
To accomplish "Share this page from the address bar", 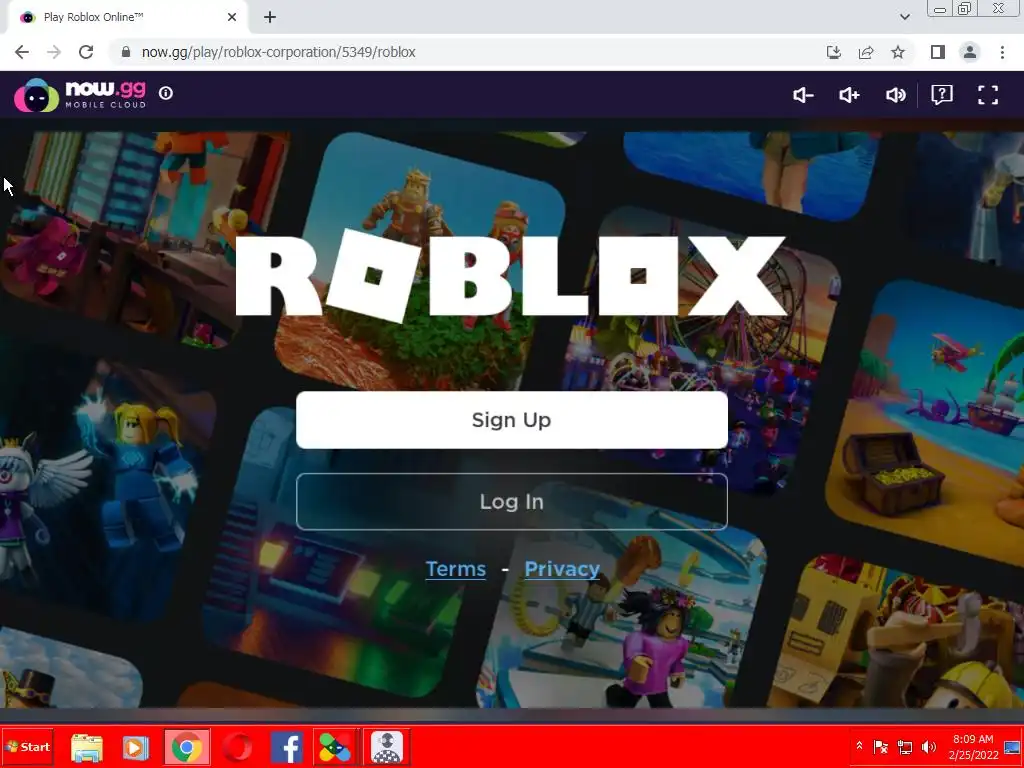I will coord(866,52).
